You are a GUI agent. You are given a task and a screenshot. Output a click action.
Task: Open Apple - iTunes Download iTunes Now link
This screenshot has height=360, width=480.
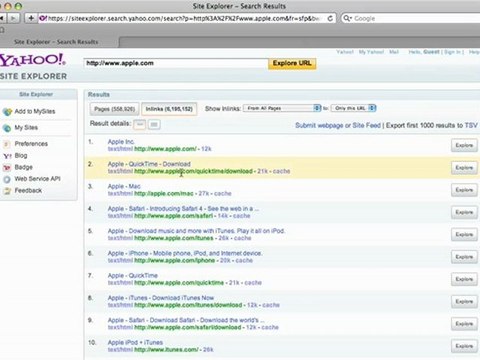(x=161, y=298)
